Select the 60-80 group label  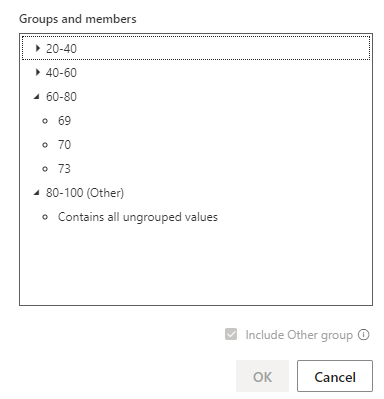tap(61, 97)
